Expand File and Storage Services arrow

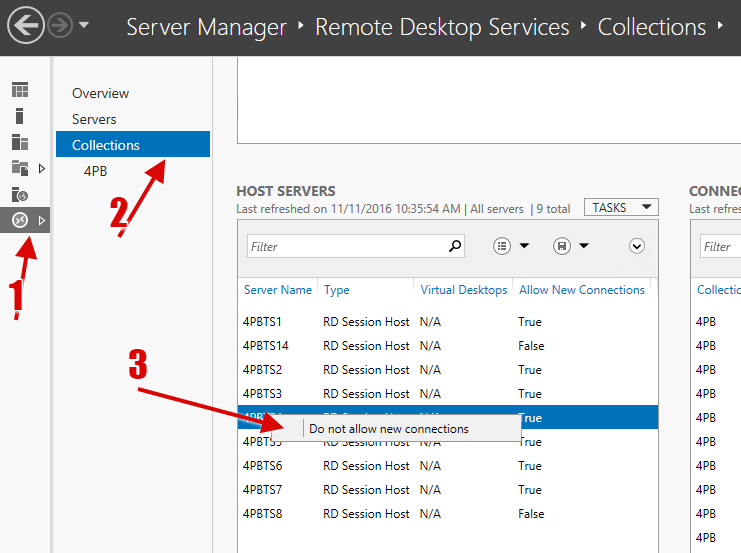tap(42, 168)
